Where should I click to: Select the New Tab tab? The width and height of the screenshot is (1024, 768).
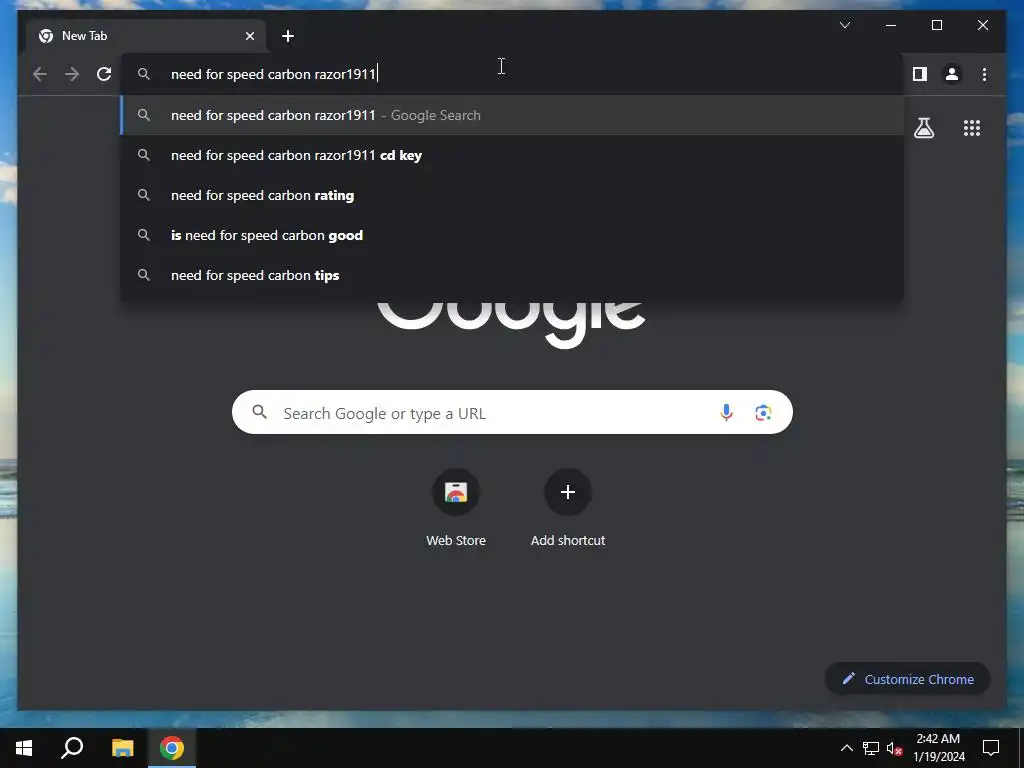pyautogui.click(x=146, y=36)
